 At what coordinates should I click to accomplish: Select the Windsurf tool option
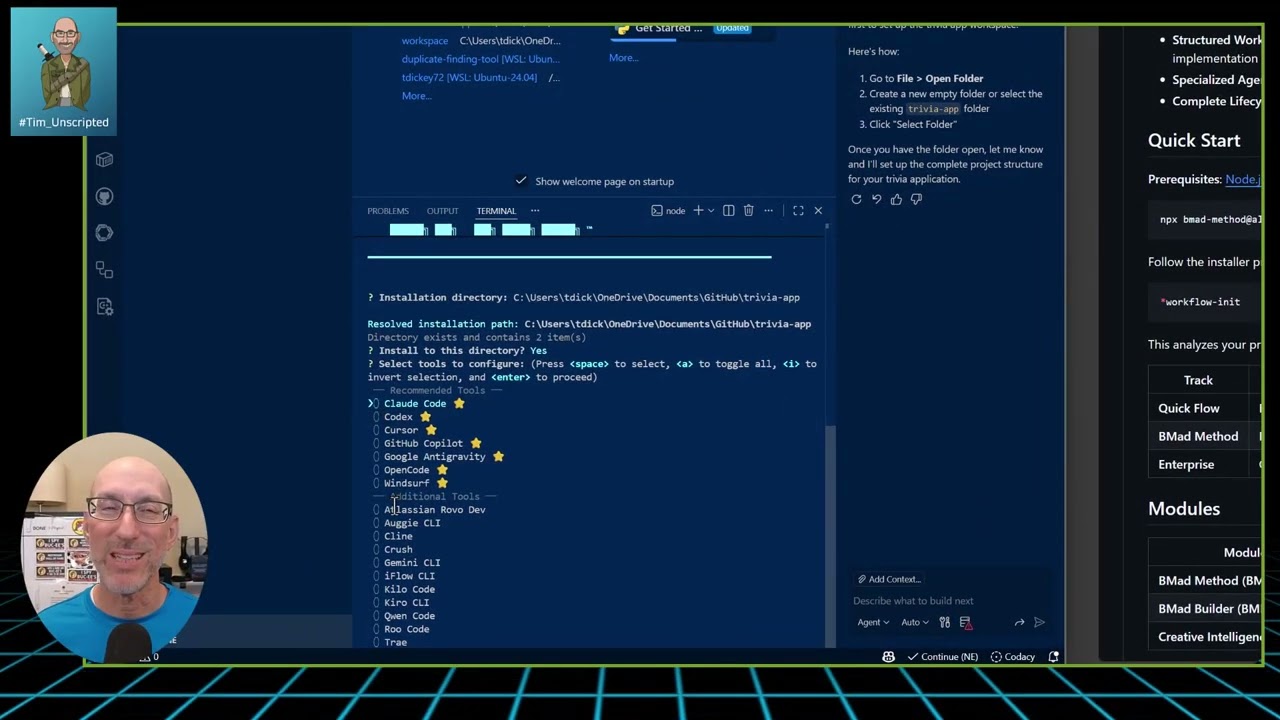coord(406,483)
